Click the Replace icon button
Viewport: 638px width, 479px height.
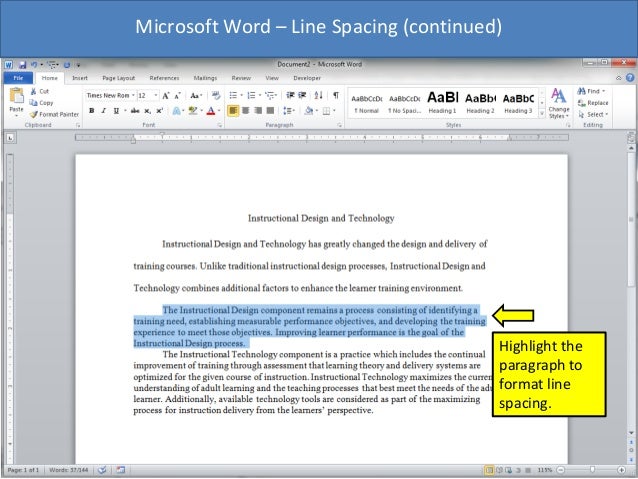pos(593,103)
